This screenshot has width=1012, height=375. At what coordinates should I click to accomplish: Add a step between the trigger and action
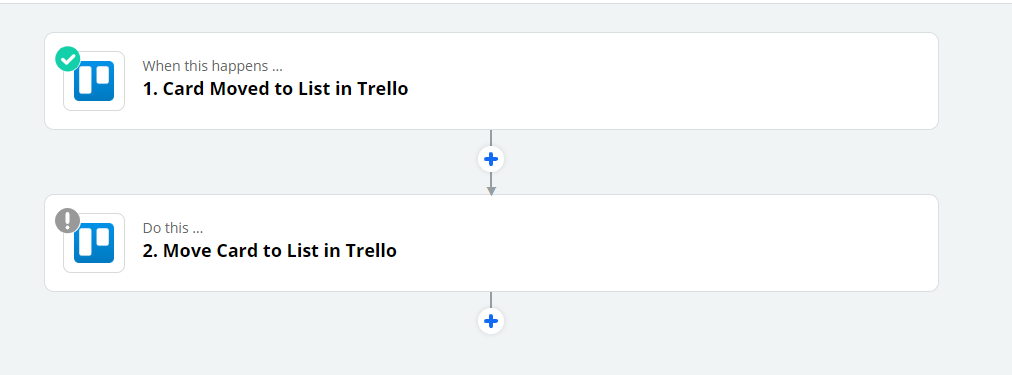point(491,159)
